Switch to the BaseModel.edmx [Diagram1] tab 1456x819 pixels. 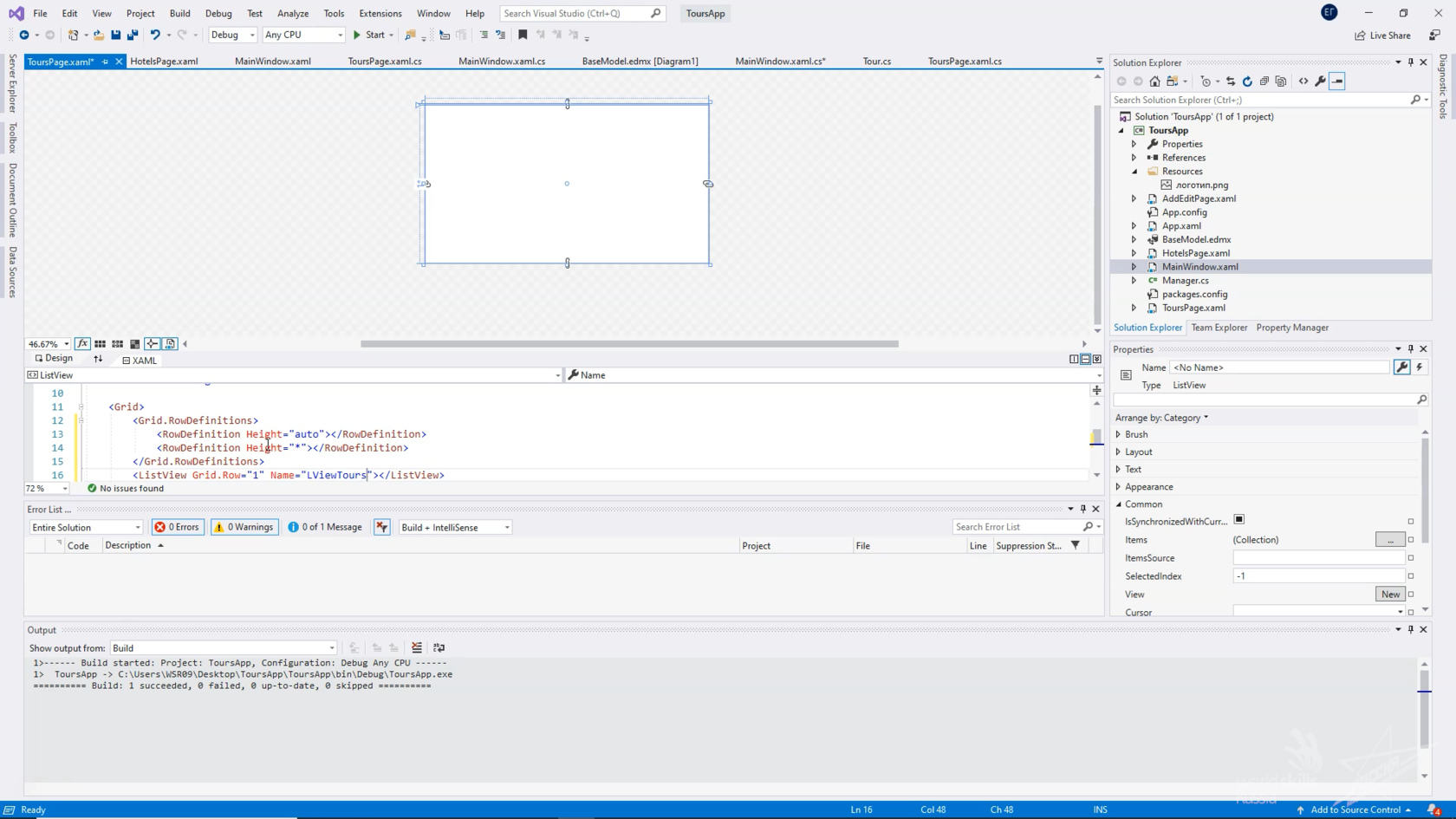click(x=640, y=62)
